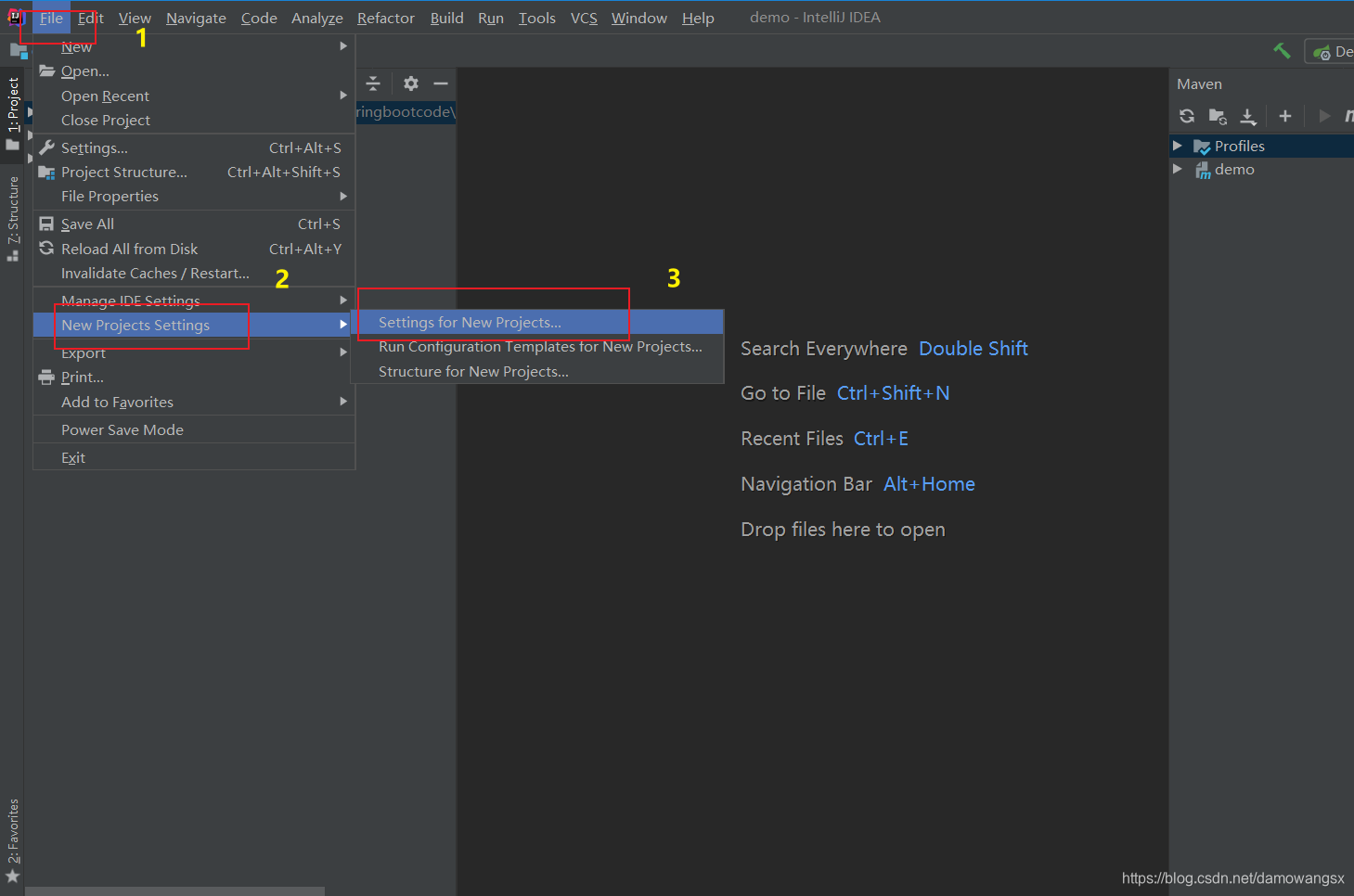Choose New Projects Settings
This screenshot has width=1354, height=896.
click(x=194, y=325)
